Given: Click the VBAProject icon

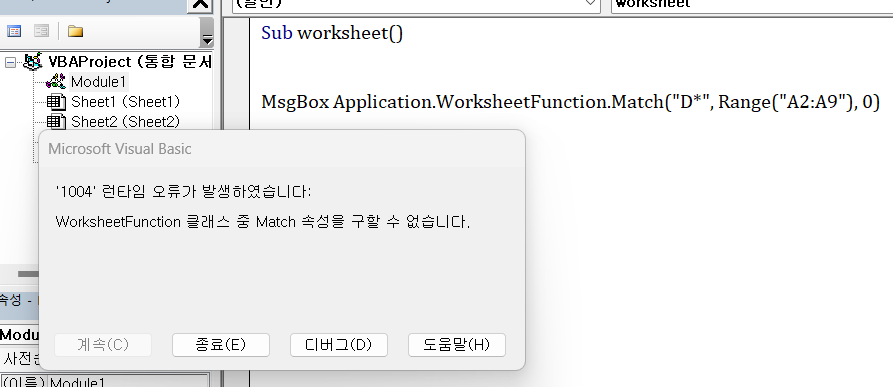Looking at the screenshot, I should 32,61.
